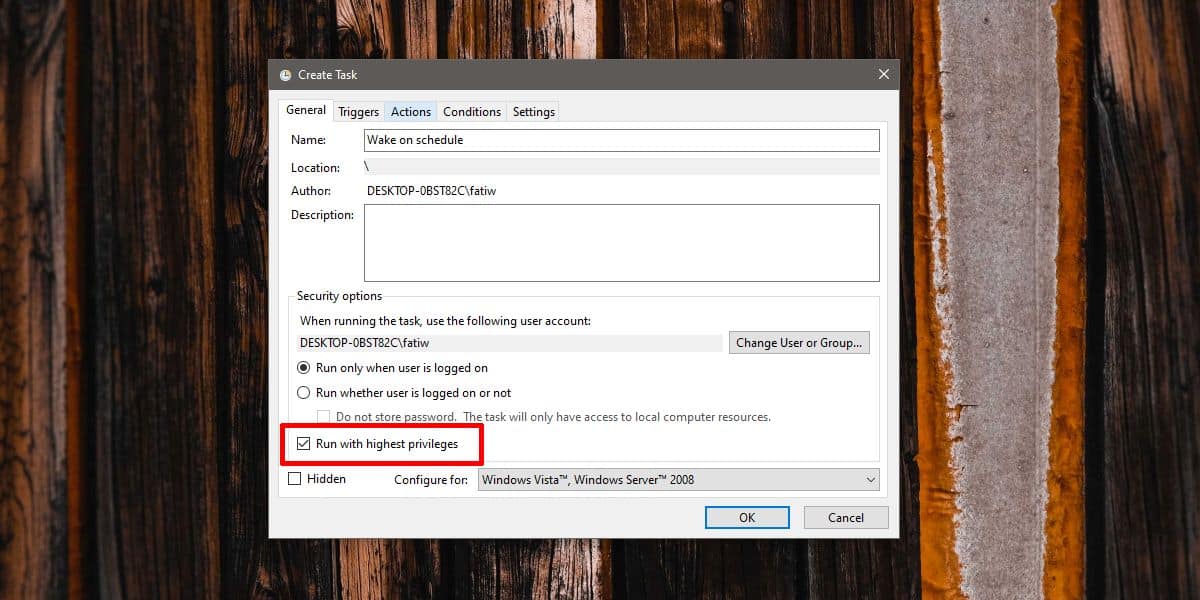Open the Actions tab
Image resolution: width=1200 pixels, height=600 pixels.
[x=411, y=112]
